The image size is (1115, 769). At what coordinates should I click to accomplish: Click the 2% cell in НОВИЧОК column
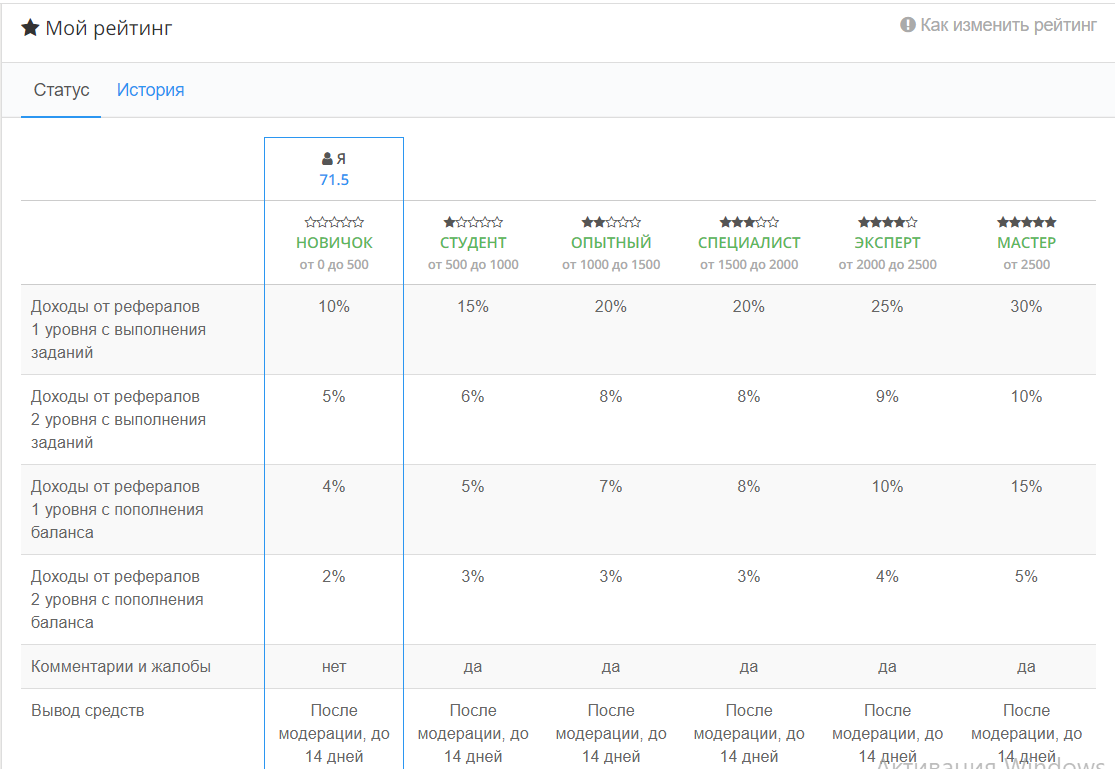(334, 576)
